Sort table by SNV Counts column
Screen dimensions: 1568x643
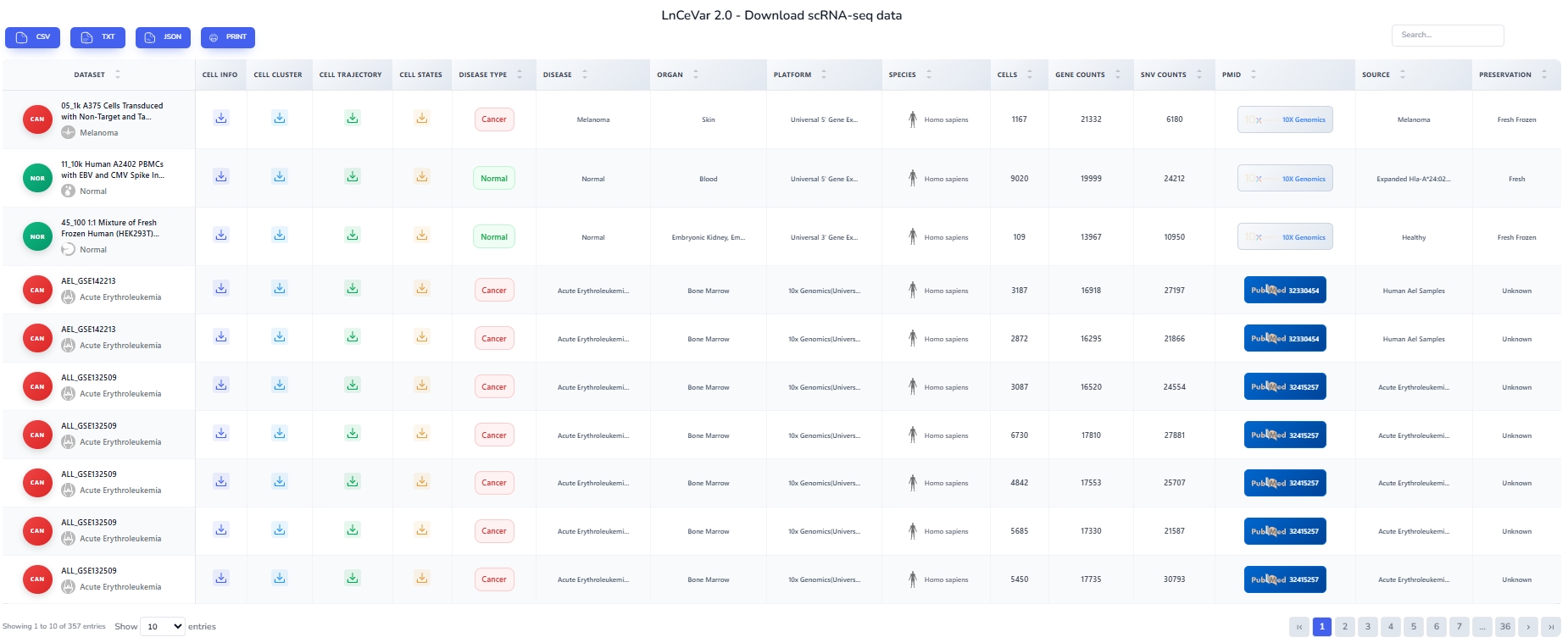[x=1198, y=75]
